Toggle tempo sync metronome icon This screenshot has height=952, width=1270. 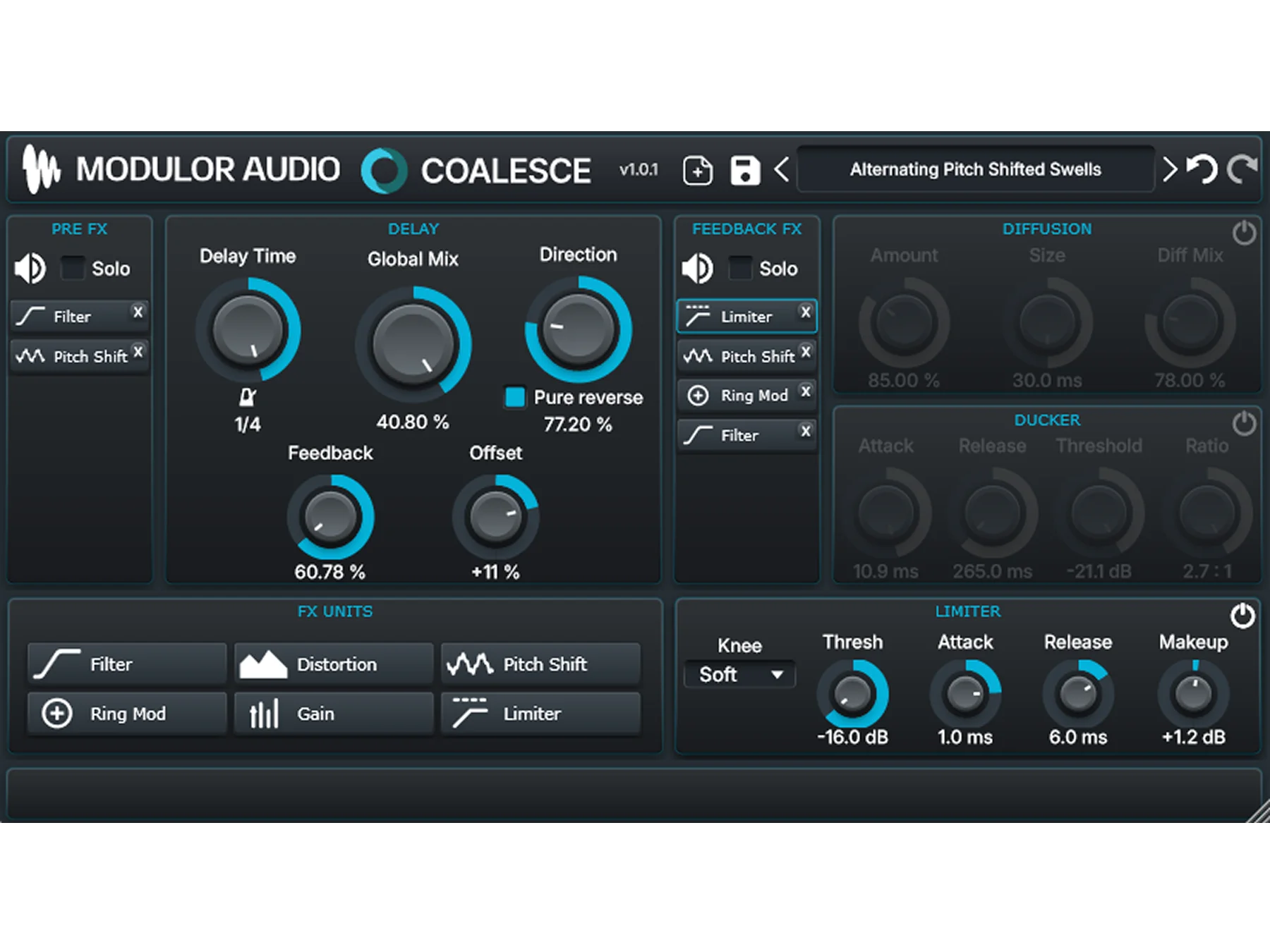(247, 397)
